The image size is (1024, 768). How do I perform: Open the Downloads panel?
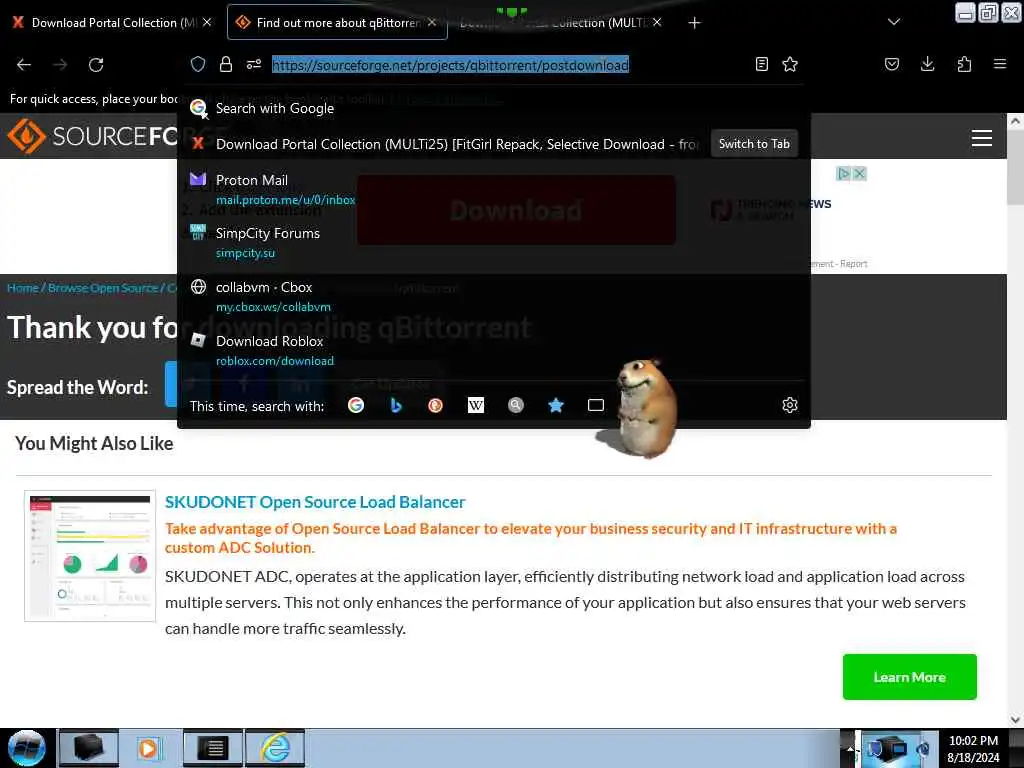coord(927,64)
